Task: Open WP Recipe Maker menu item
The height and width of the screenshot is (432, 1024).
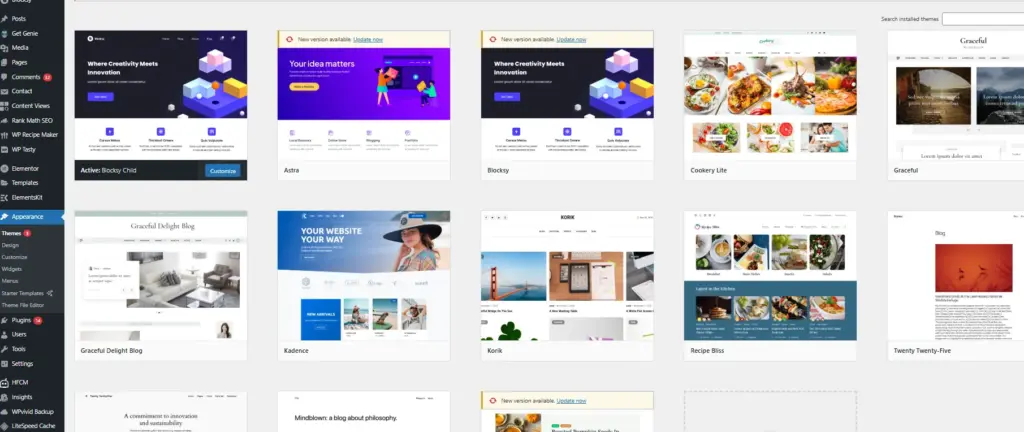Action: (34, 134)
